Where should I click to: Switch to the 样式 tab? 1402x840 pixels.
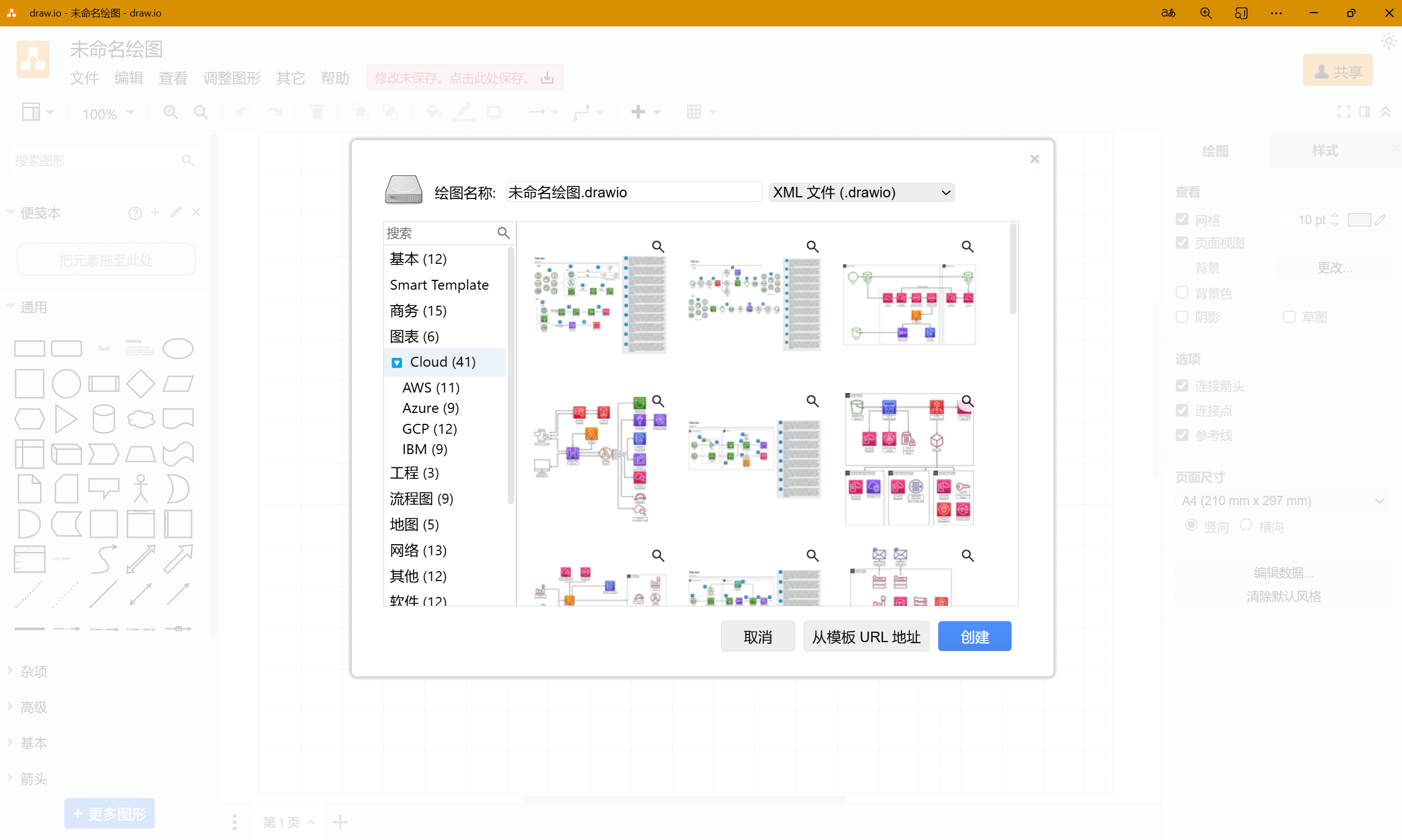click(x=1325, y=151)
